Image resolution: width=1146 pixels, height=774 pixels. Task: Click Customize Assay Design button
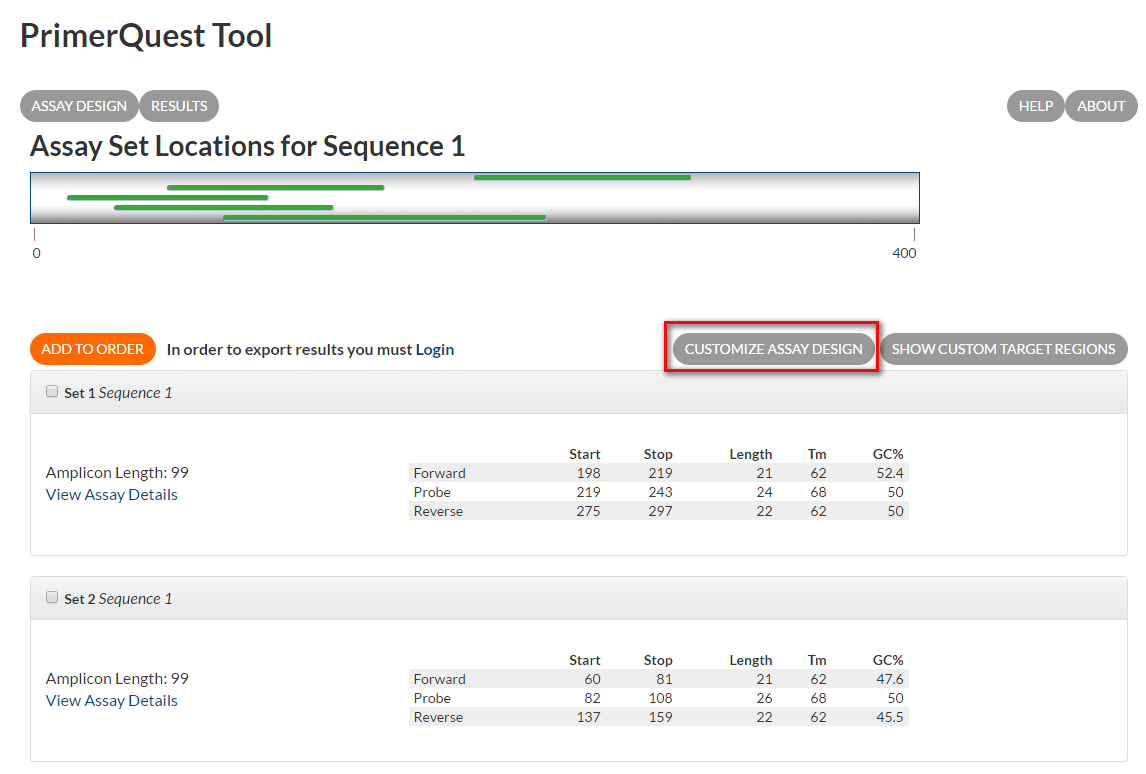tap(773, 349)
